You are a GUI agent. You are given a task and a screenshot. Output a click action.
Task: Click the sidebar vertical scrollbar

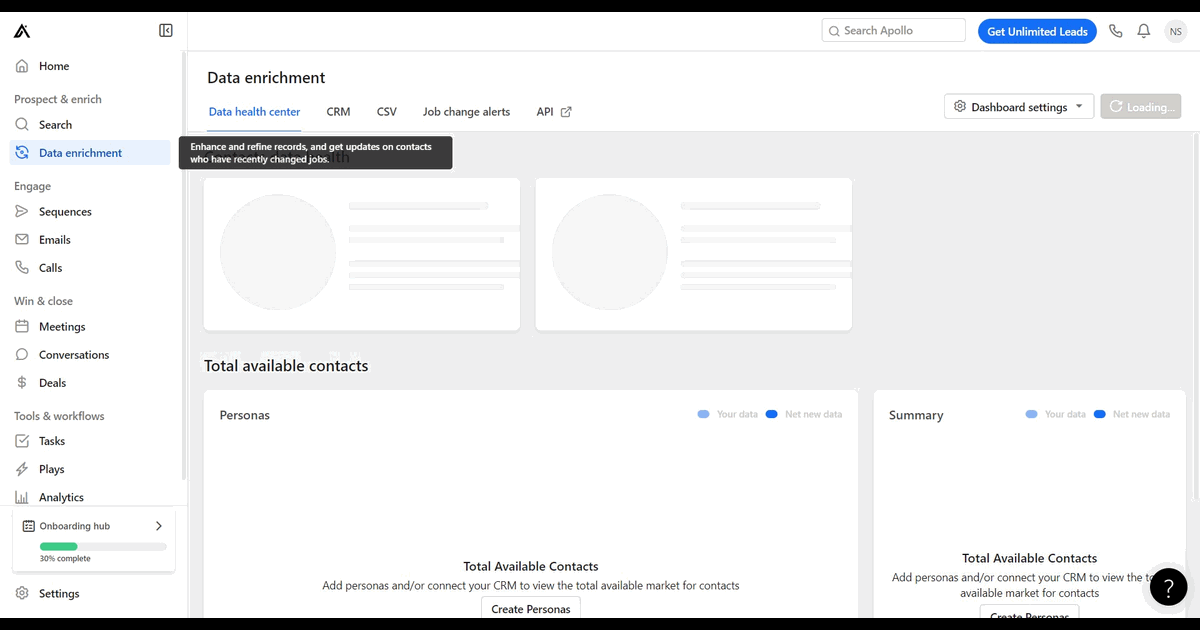(x=183, y=265)
